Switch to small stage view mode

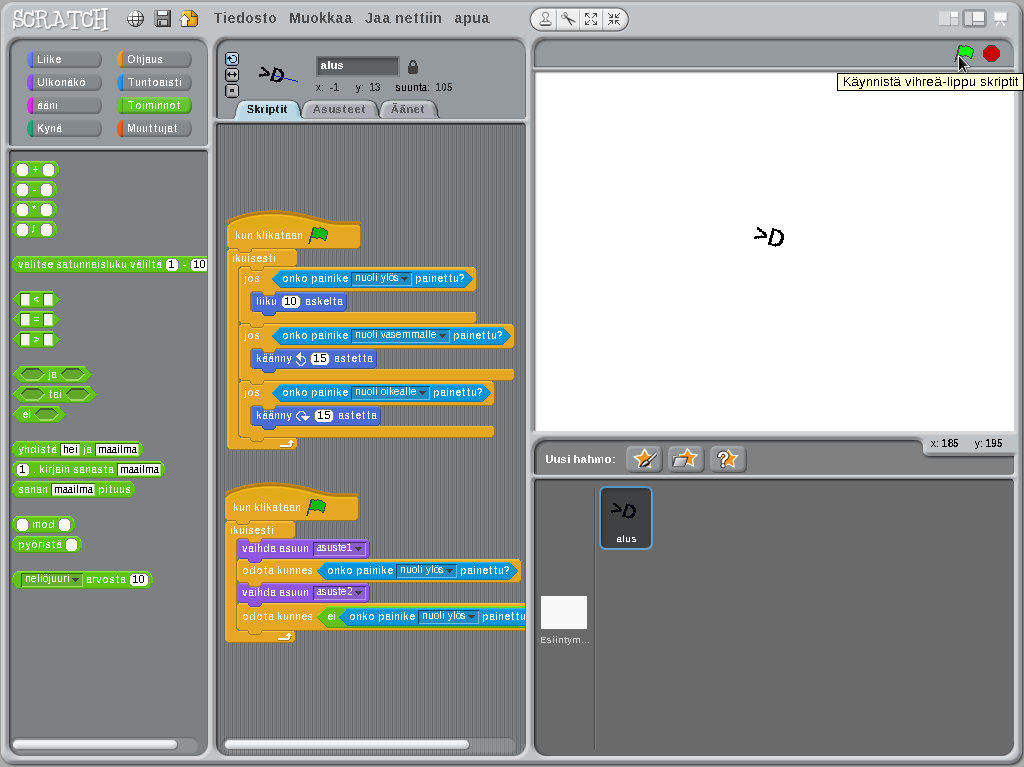(x=948, y=19)
